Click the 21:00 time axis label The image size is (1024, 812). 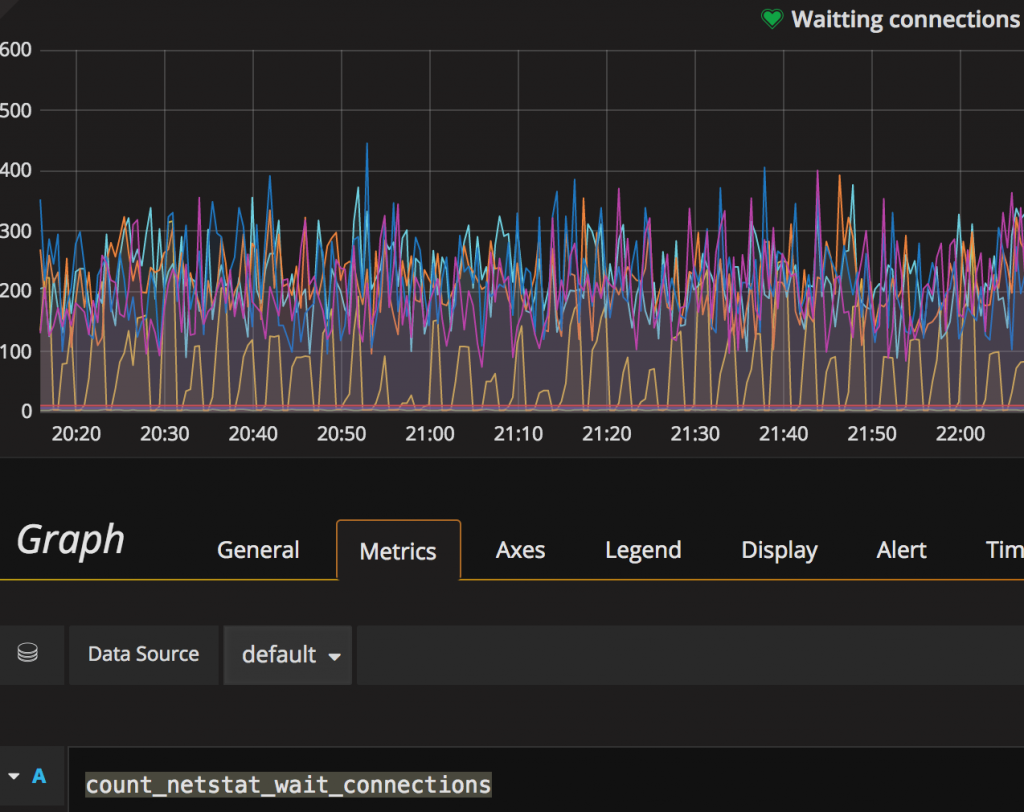click(430, 434)
